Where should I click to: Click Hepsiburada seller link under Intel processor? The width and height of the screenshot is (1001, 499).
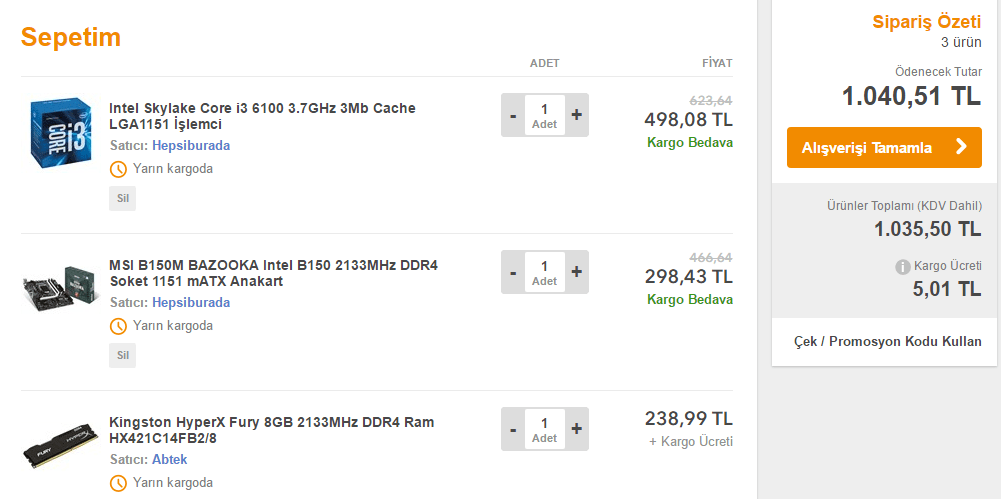click(190, 145)
